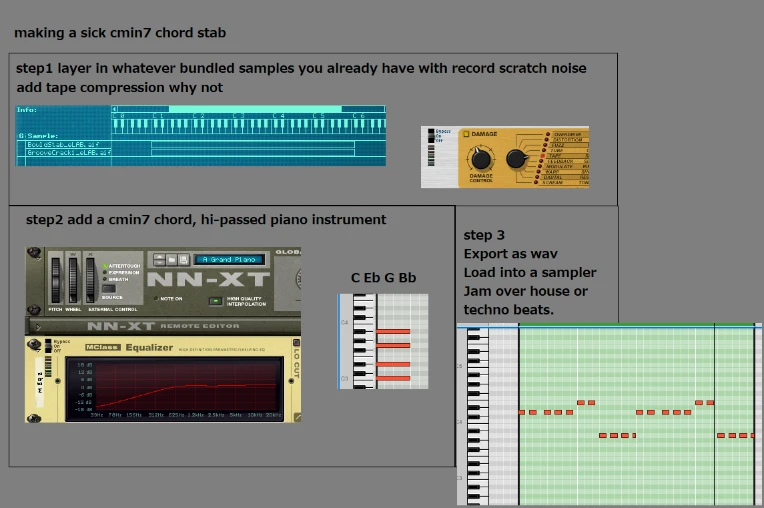Toggle High Quality Interpolation on the NN-XT

pos(215,301)
